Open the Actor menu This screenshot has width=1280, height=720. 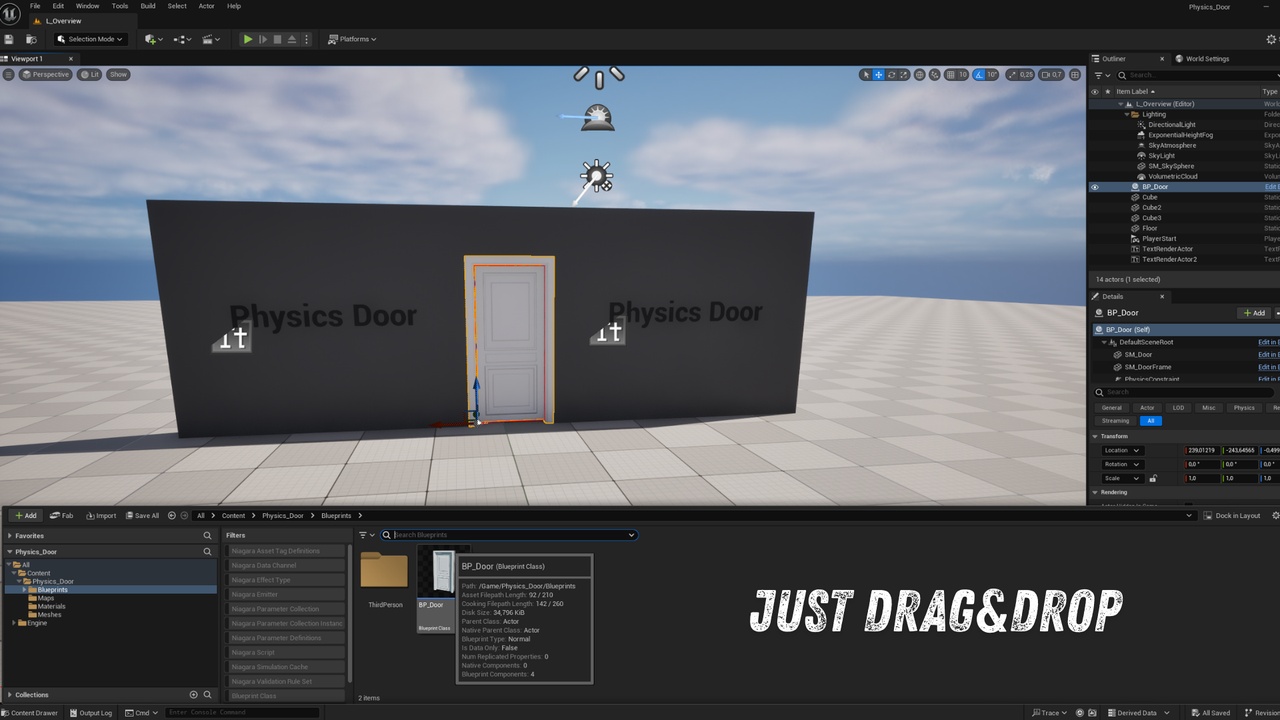click(x=206, y=6)
